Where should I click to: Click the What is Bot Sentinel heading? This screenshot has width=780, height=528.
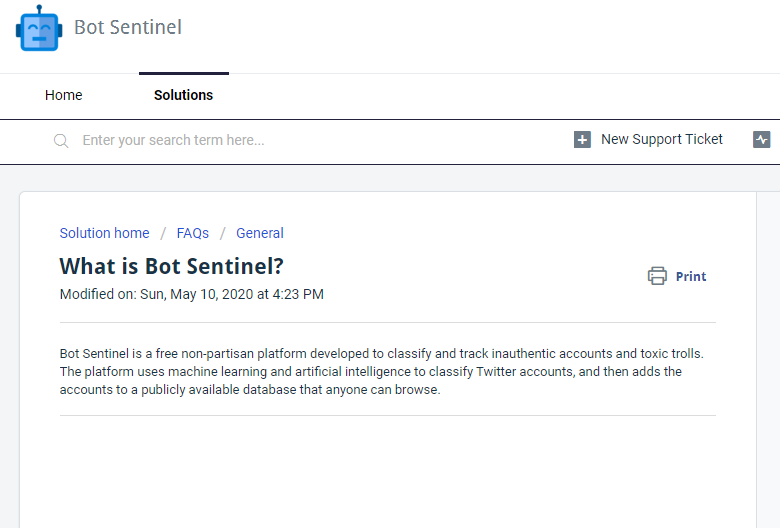click(172, 266)
